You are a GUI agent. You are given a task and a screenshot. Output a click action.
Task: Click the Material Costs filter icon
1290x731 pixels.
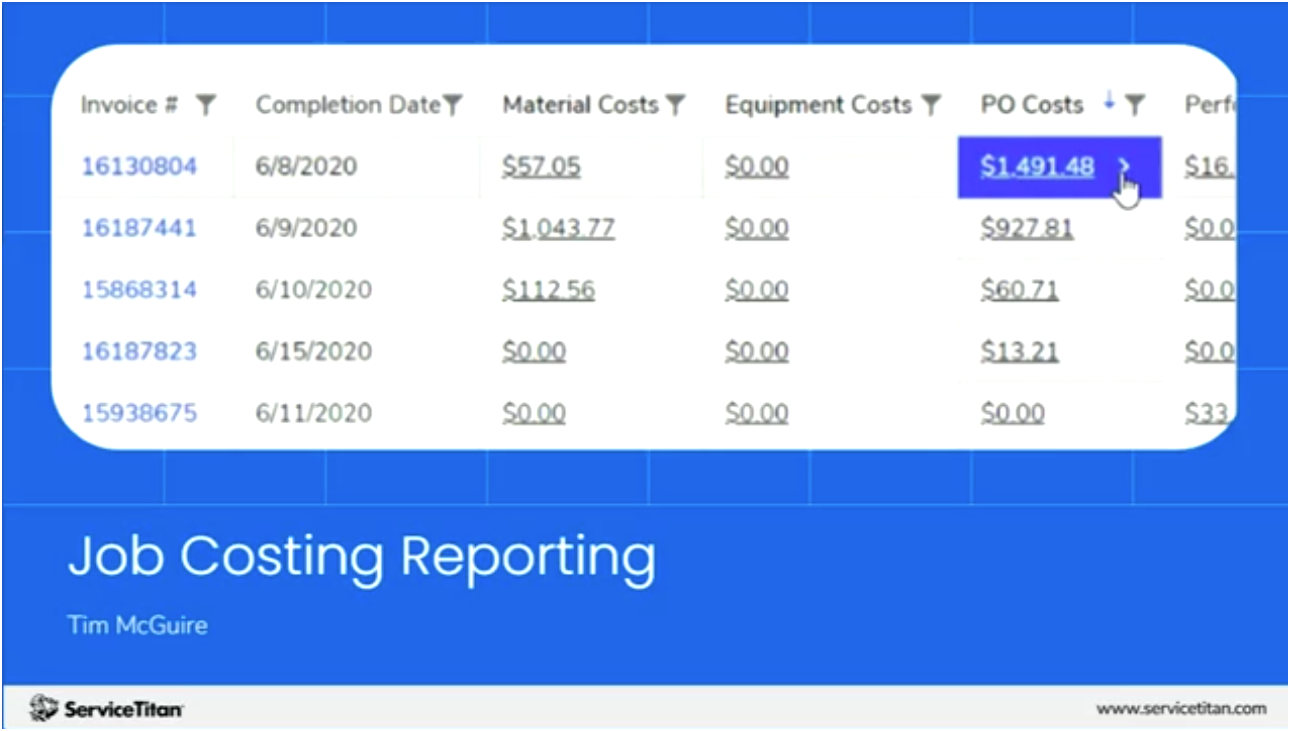pyautogui.click(x=677, y=104)
